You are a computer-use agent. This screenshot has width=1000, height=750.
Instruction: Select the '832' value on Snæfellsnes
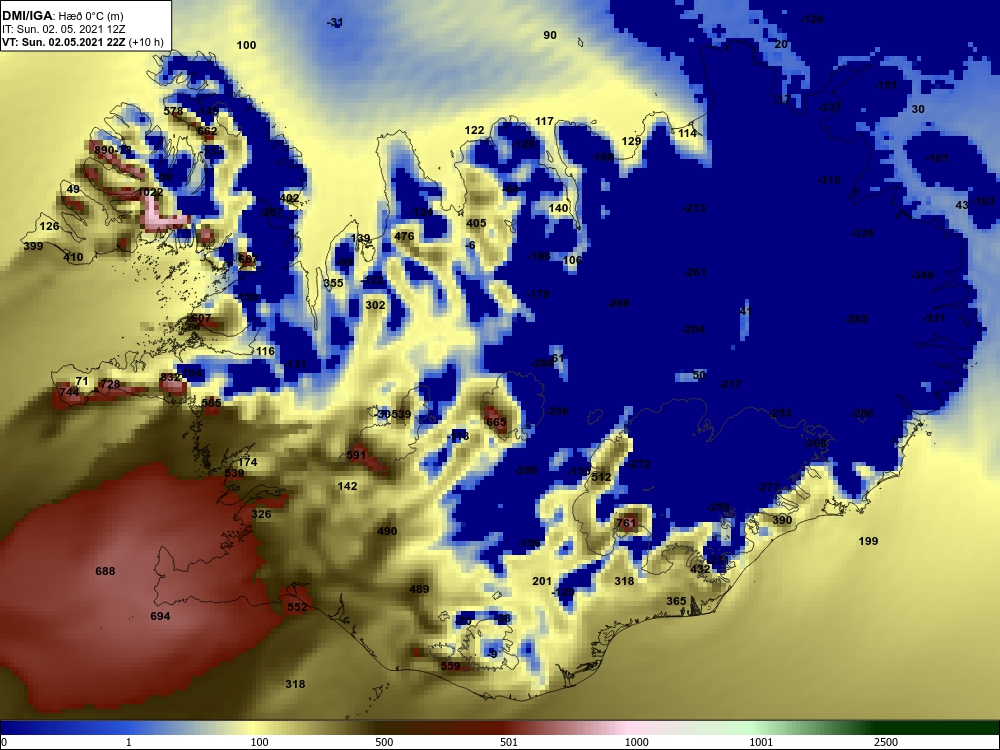pyautogui.click(x=171, y=378)
